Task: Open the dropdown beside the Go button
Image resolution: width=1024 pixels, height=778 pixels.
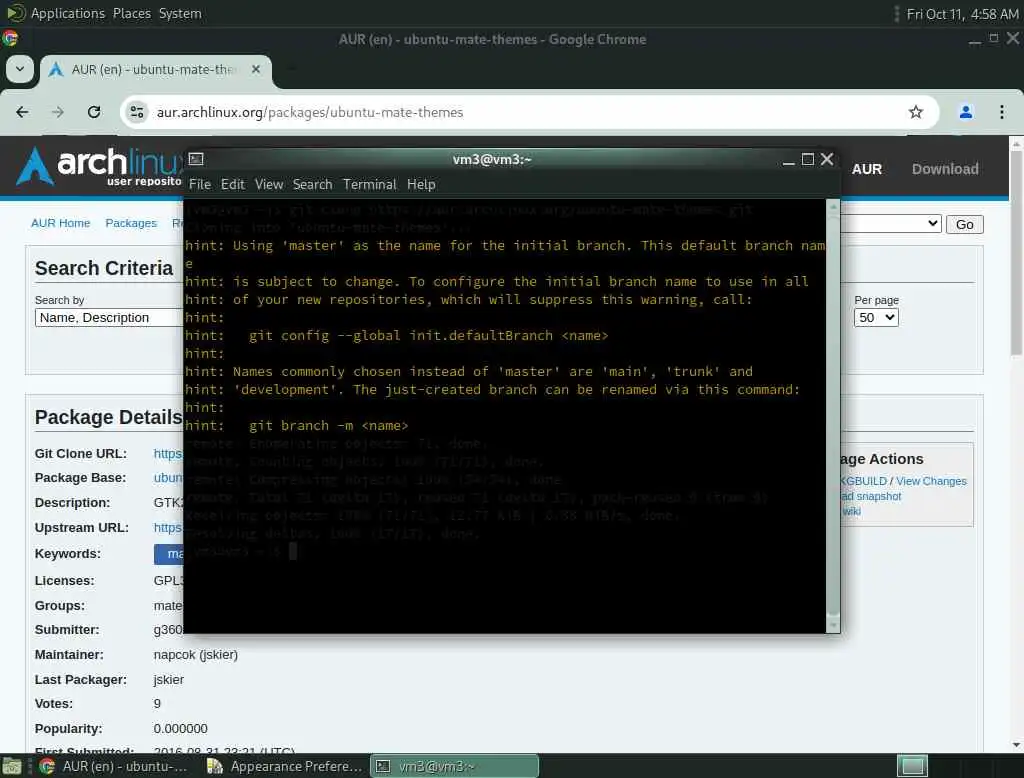Action: click(891, 224)
